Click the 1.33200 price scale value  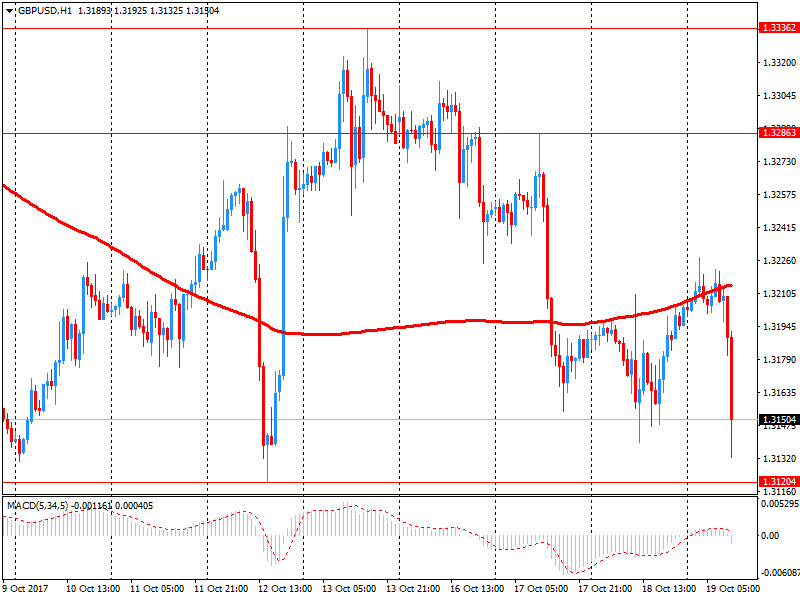pos(780,63)
